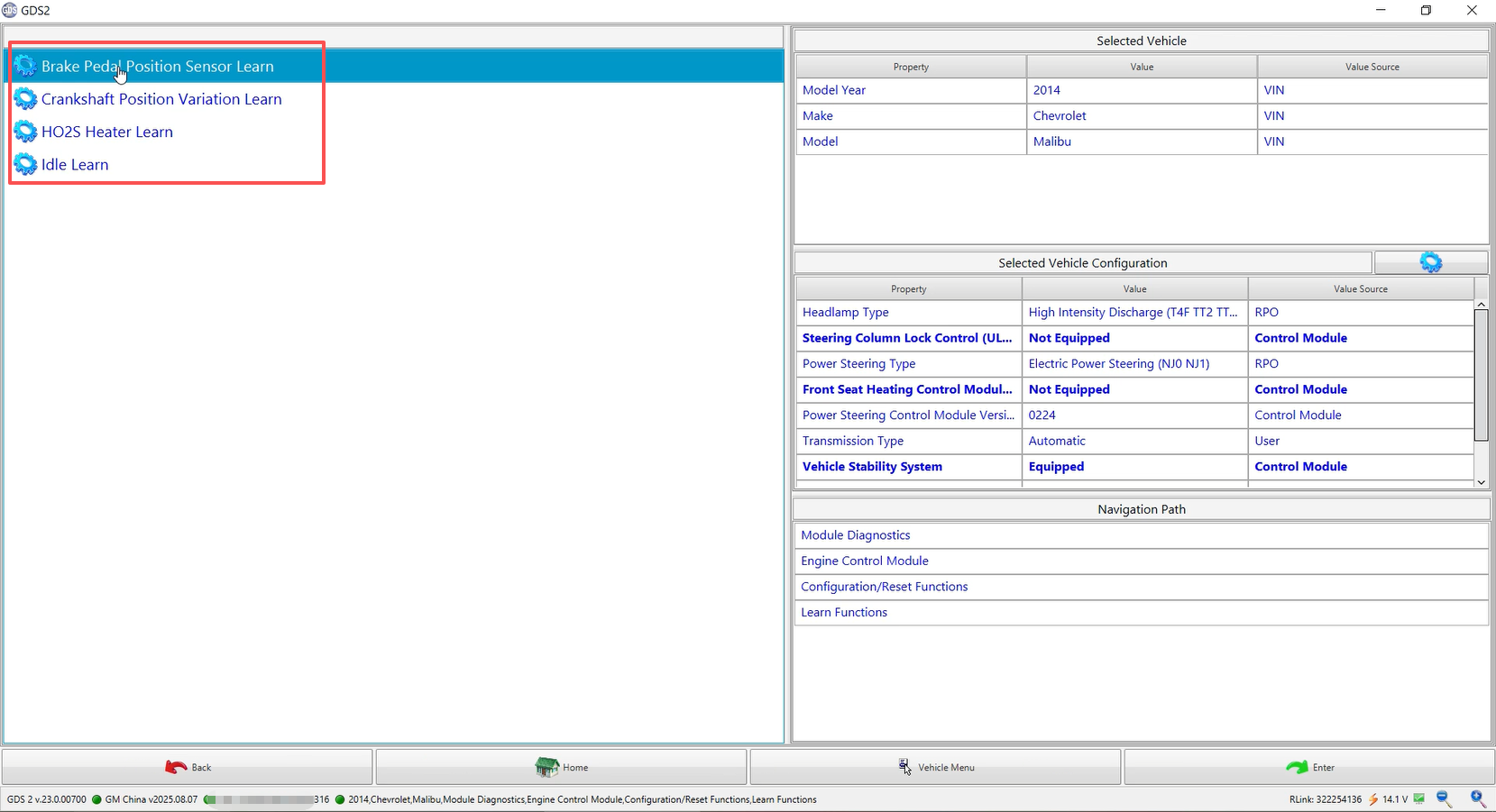Image resolution: width=1496 pixels, height=812 pixels.
Task: Navigate to Configuration/Reset Functions path entry
Action: [x=884, y=587]
